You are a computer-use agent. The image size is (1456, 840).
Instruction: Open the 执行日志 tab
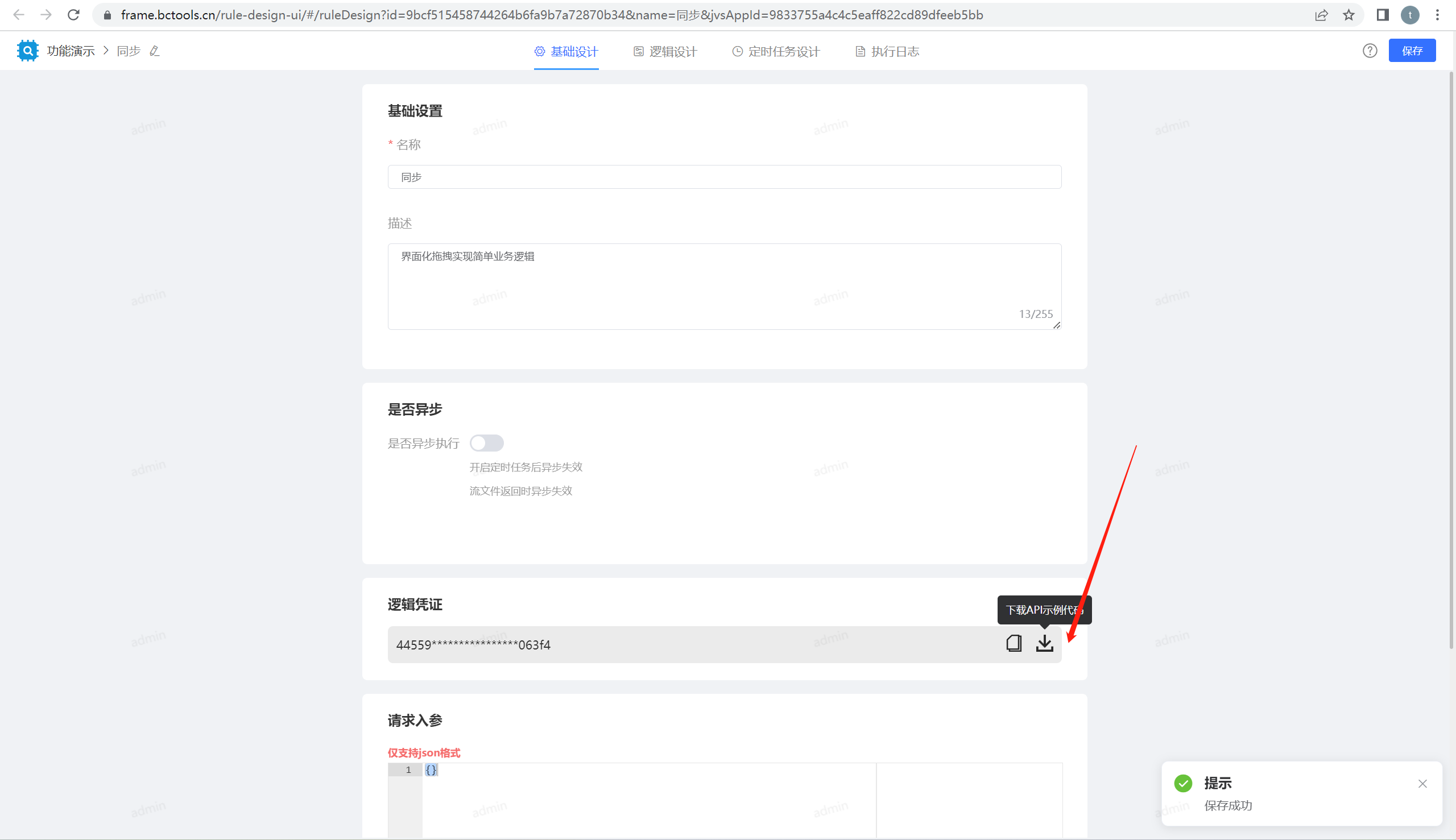point(887,51)
